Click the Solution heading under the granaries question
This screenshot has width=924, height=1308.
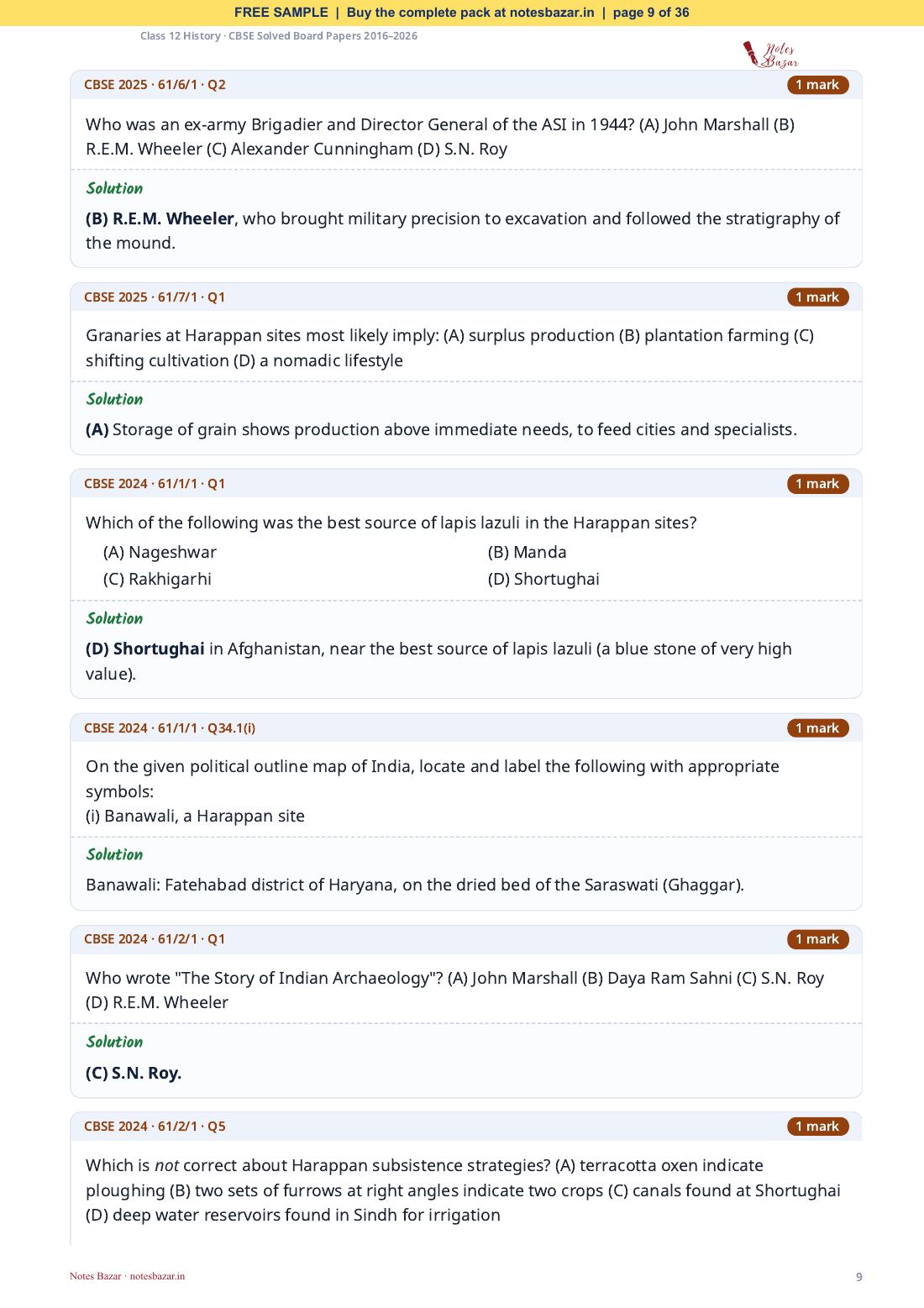(x=114, y=399)
